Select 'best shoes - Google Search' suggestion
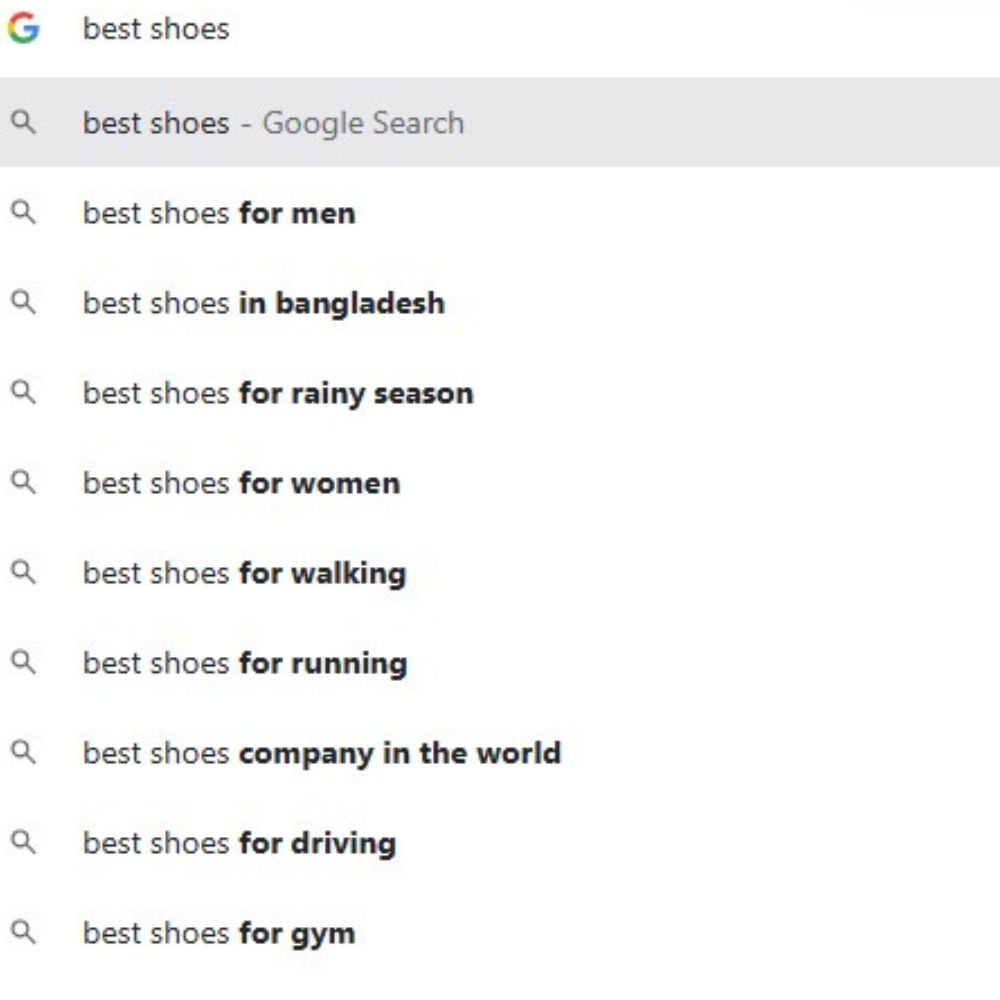This screenshot has height=1000, width=1000. click(273, 123)
